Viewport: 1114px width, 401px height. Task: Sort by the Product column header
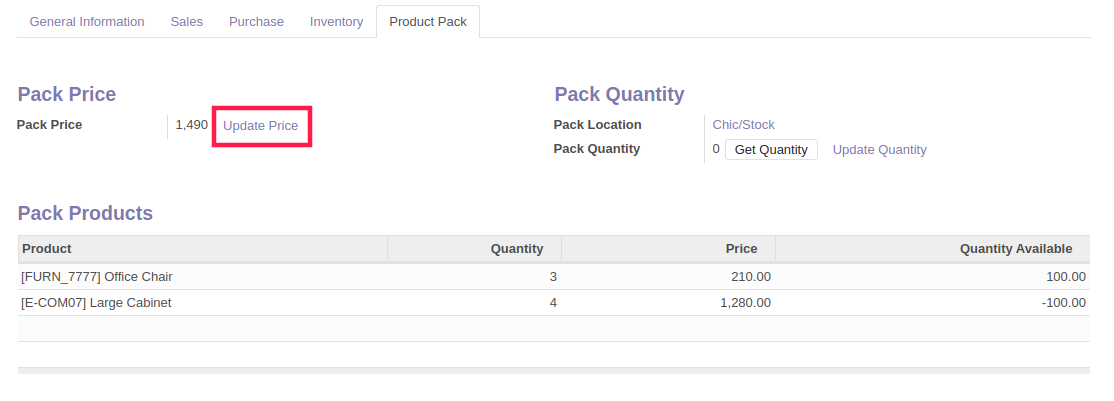click(x=202, y=249)
